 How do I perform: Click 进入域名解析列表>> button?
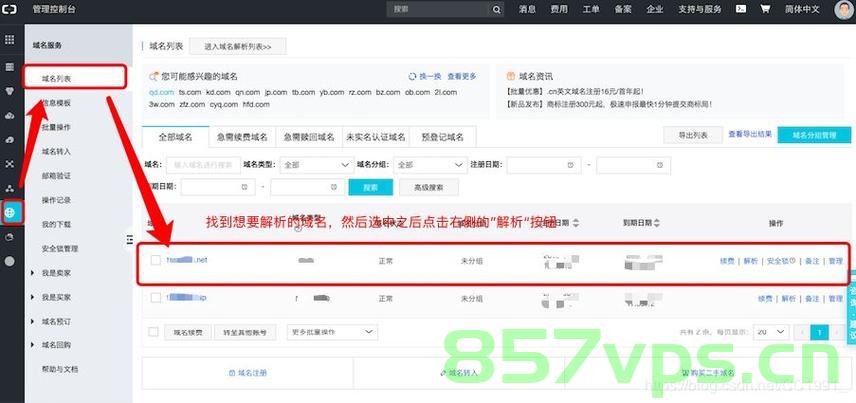[237, 47]
